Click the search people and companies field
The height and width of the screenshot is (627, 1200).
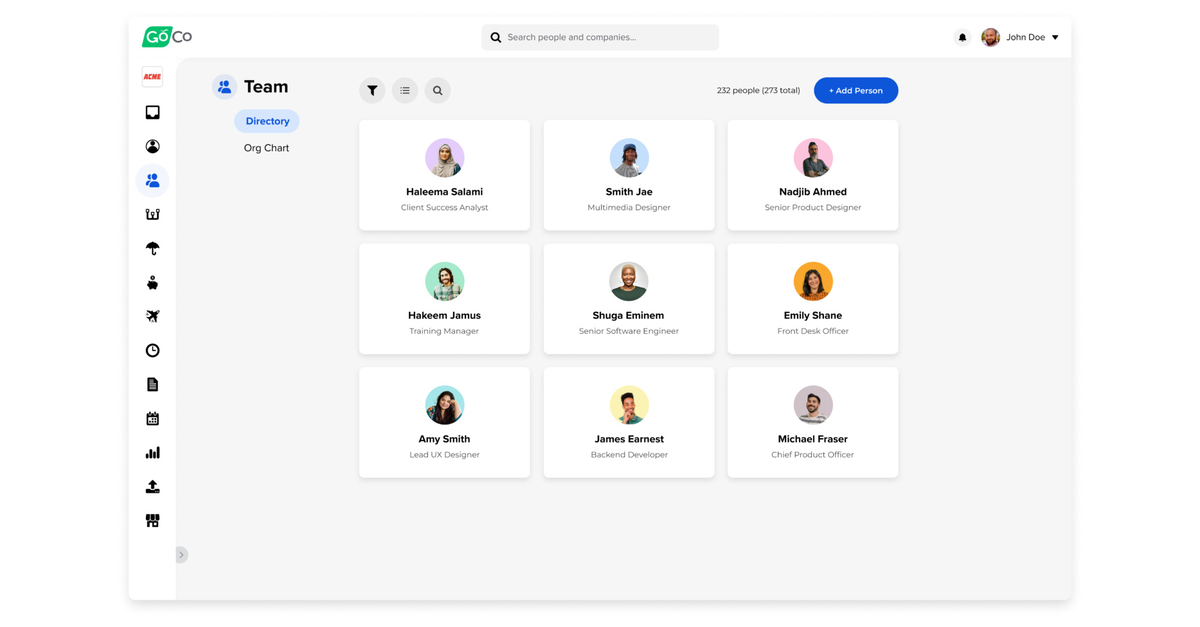tap(600, 37)
